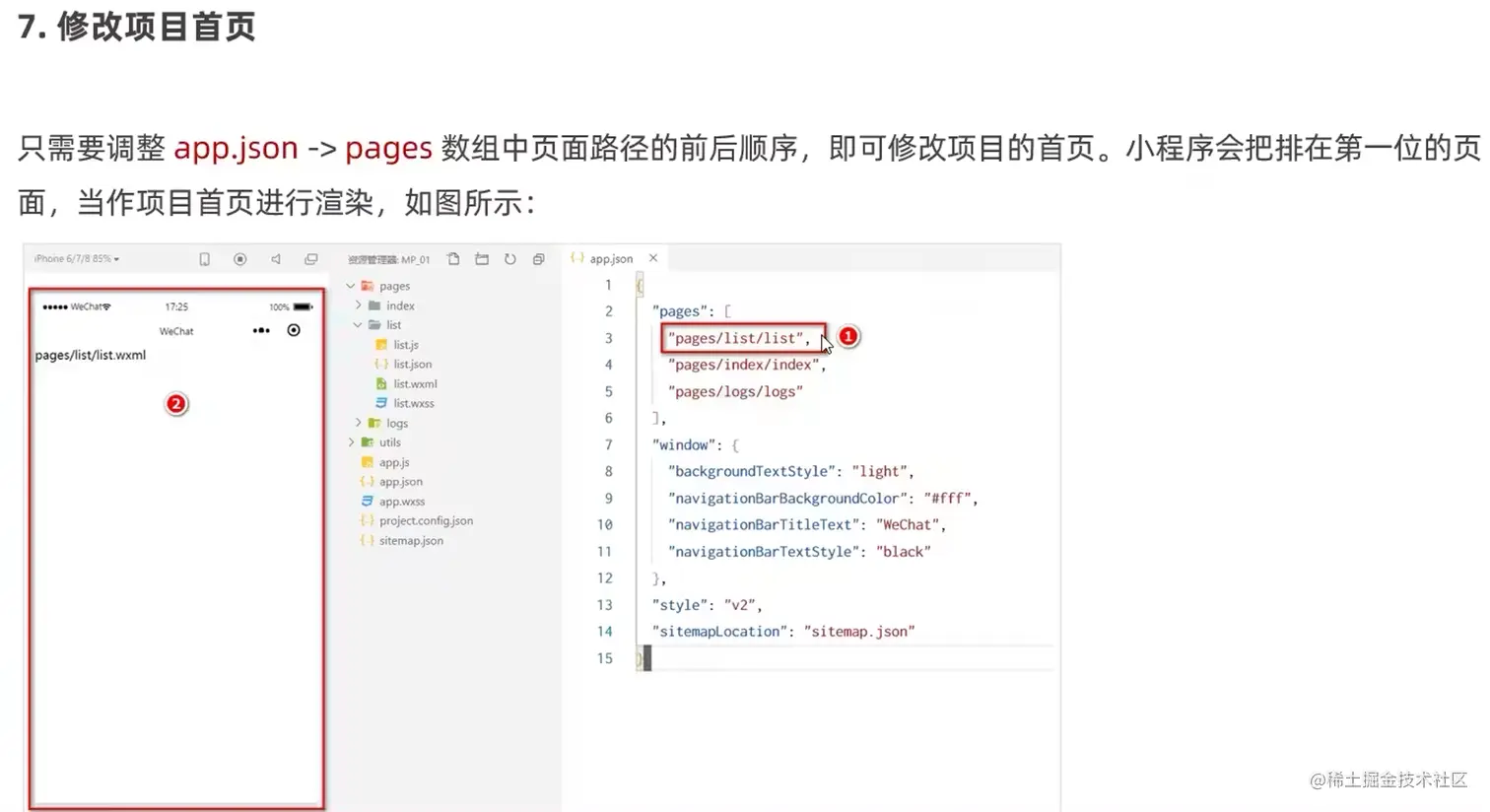1490x812 pixels.
Task: Click the new folder icon in explorer header
Action: (x=482, y=259)
